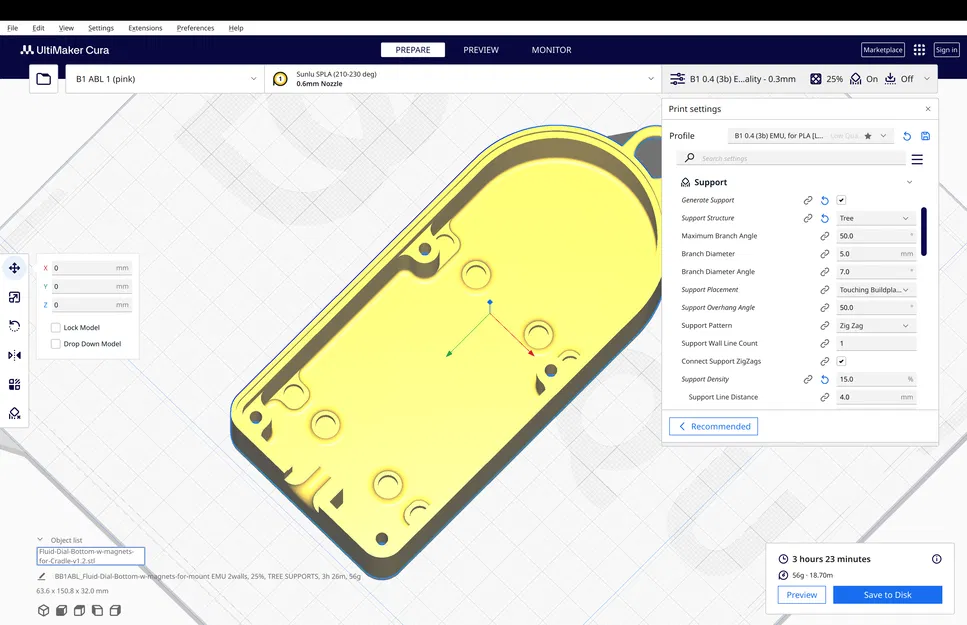Save the profile with the disk icon
This screenshot has height=625, width=967.
click(925, 136)
